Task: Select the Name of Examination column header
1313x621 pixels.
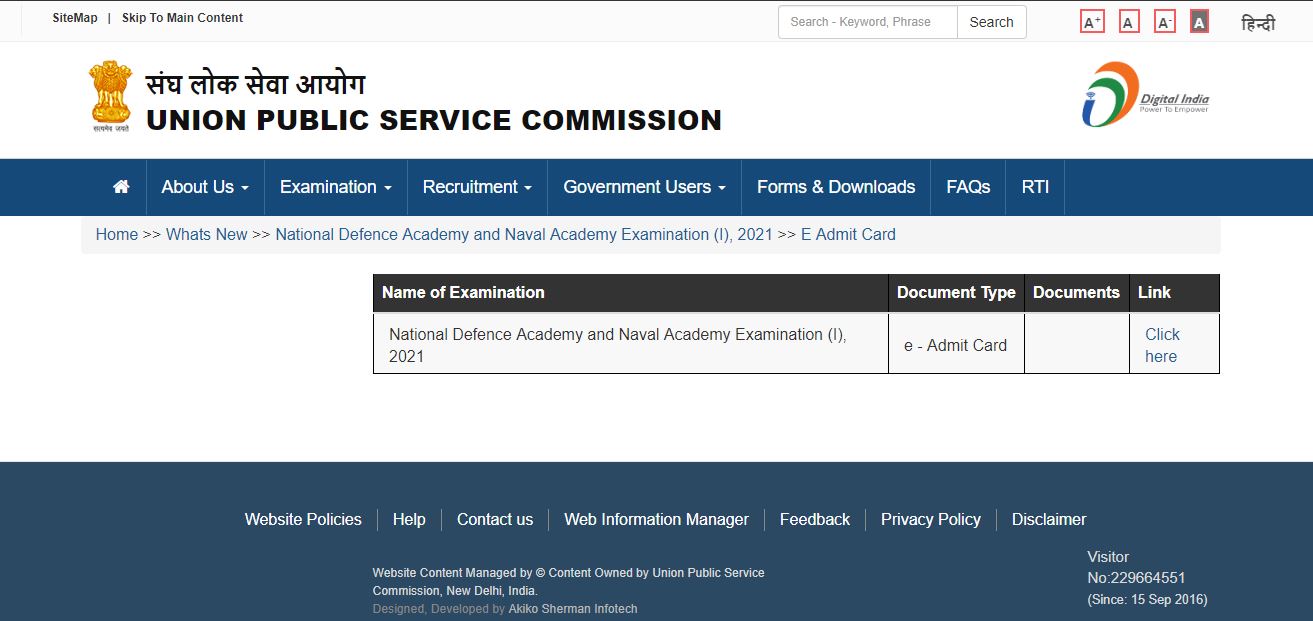Action: pyautogui.click(x=631, y=292)
